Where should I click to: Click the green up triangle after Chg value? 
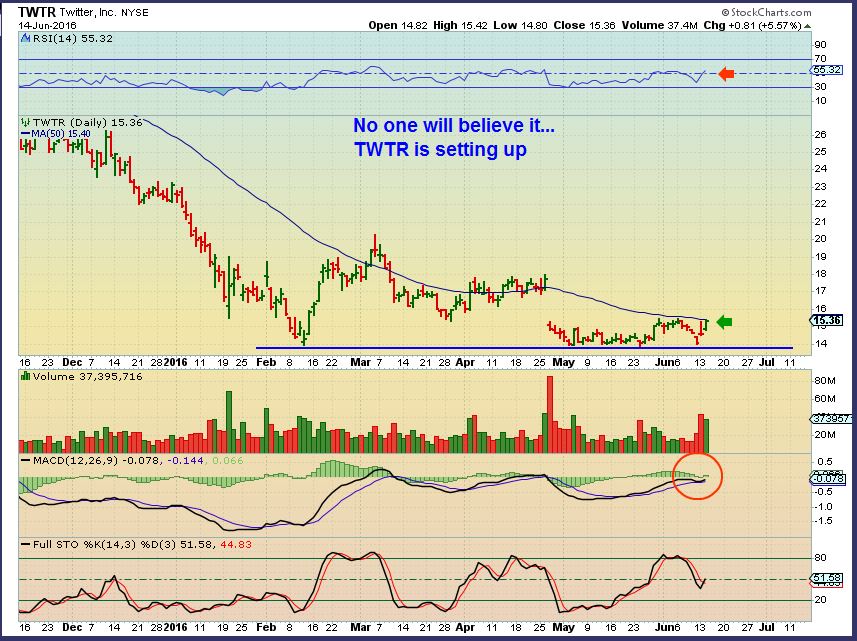point(807,26)
